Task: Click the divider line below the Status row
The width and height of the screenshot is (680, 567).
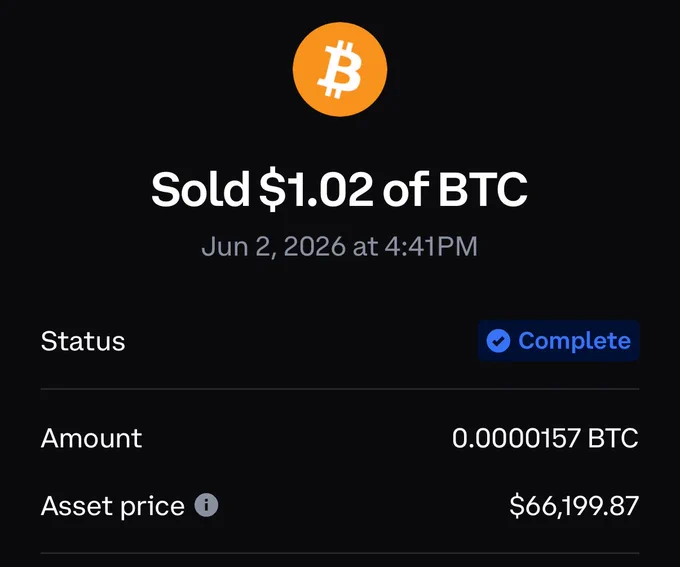Action: [340, 389]
